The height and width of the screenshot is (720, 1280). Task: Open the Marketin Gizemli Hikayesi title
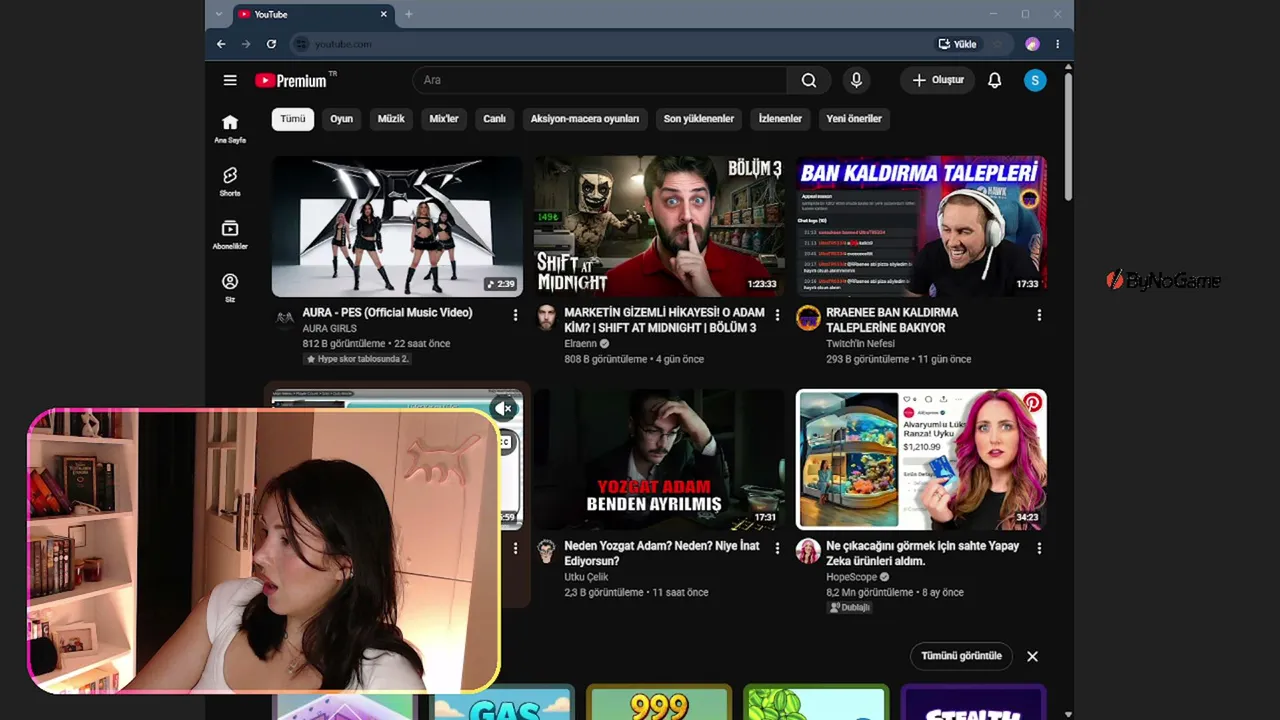coord(664,320)
